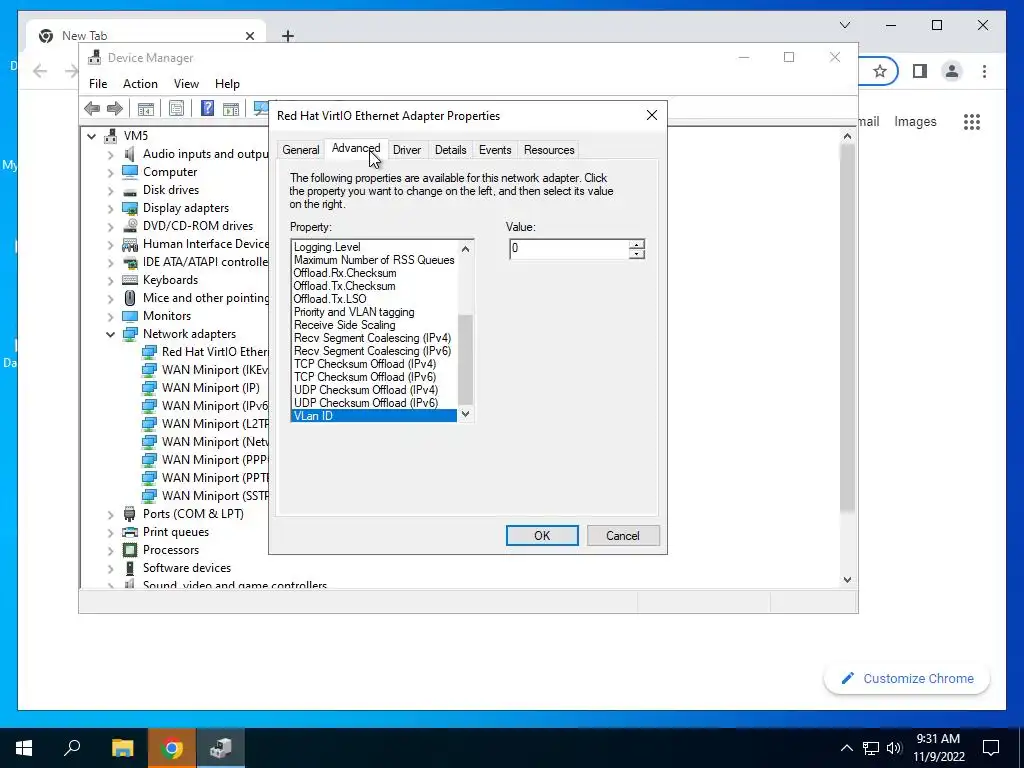
Task: Select Recv Segment Coalescing (IPv4) property
Action: (374, 338)
